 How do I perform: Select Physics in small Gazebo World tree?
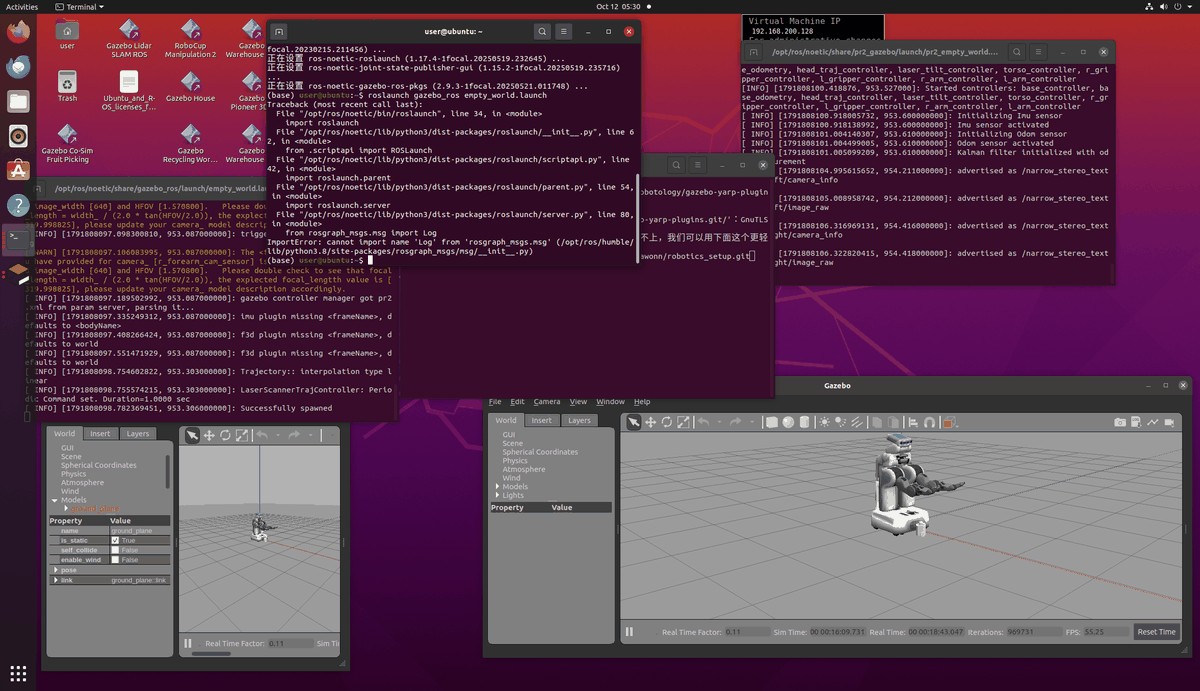point(74,474)
